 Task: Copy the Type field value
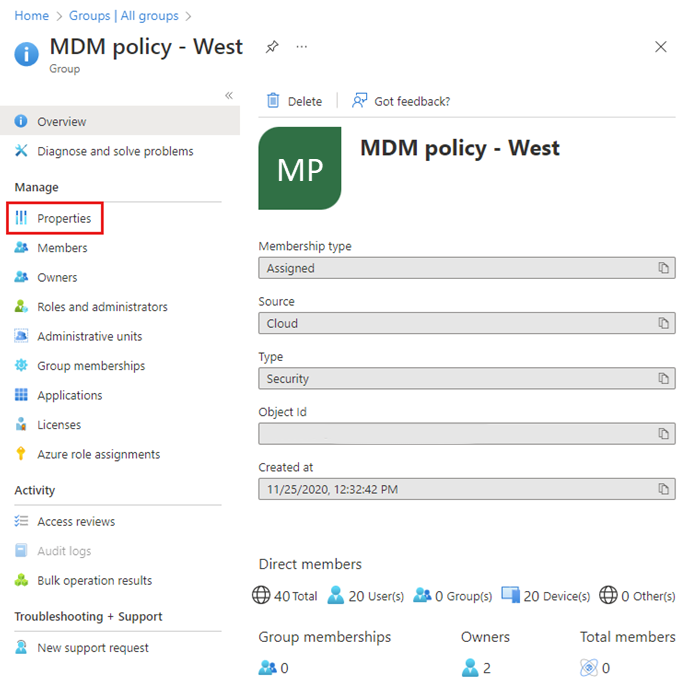tap(663, 378)
